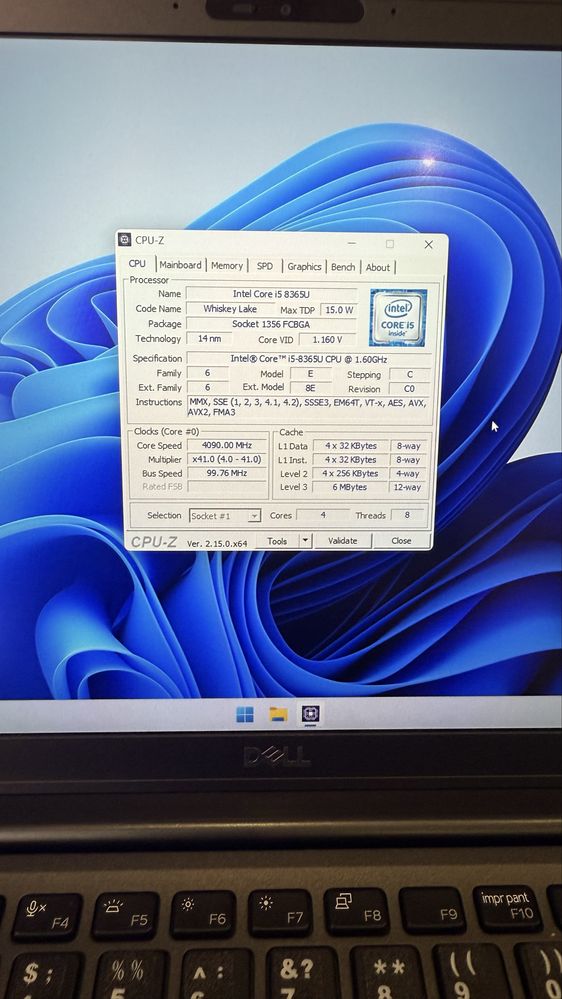Click the Max TDP value '15.0 W'
Viewport: 562px width, 999px height.
pyautogui.click(x=339, y=310)
